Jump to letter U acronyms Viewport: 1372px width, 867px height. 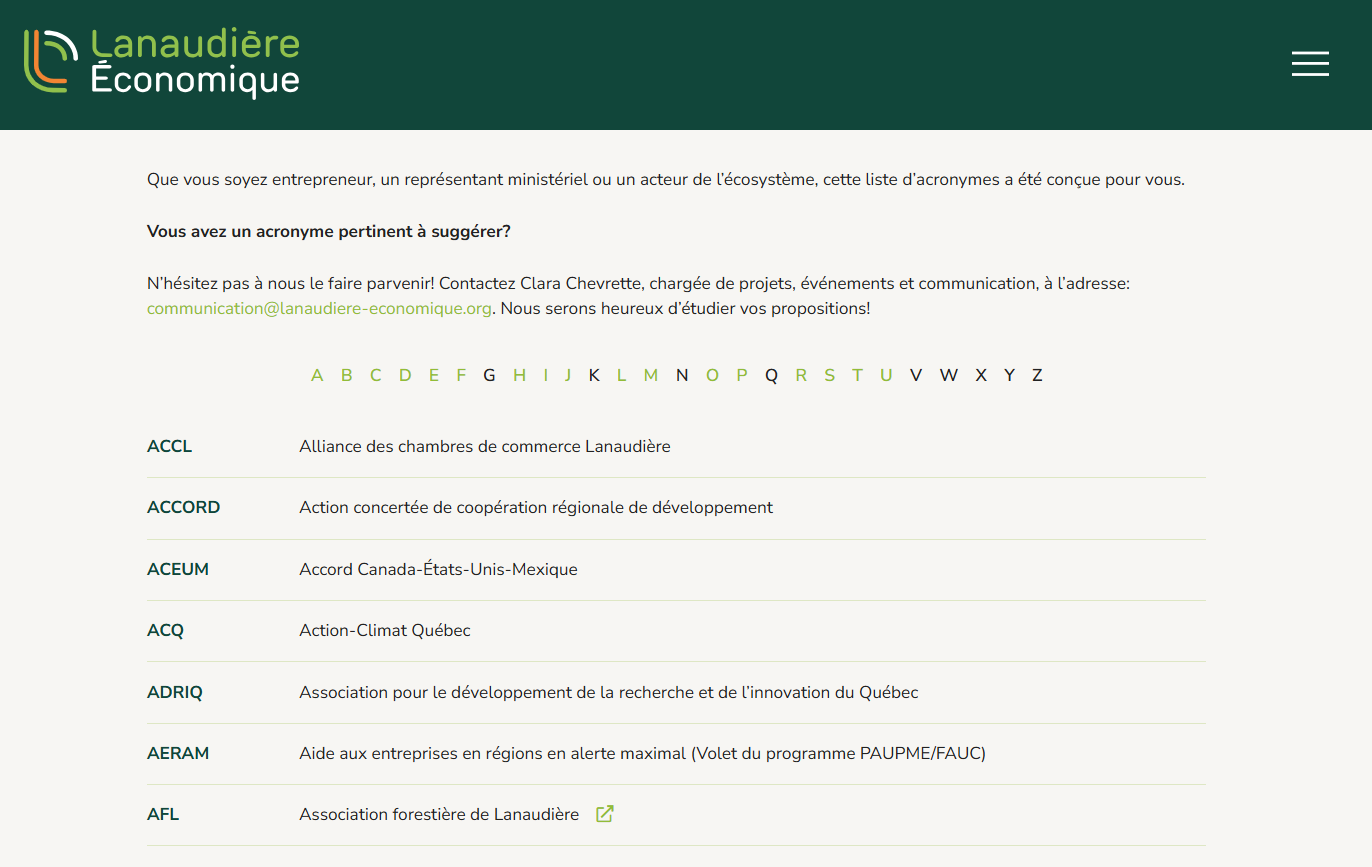click(886, 376)
